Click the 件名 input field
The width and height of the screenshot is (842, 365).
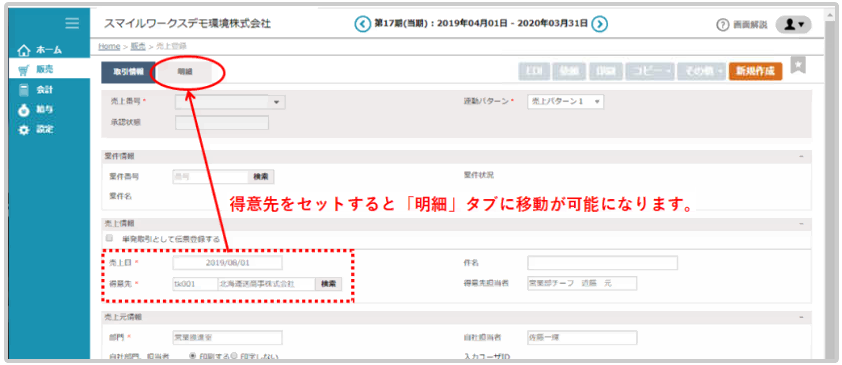click(x=603, y=263)
